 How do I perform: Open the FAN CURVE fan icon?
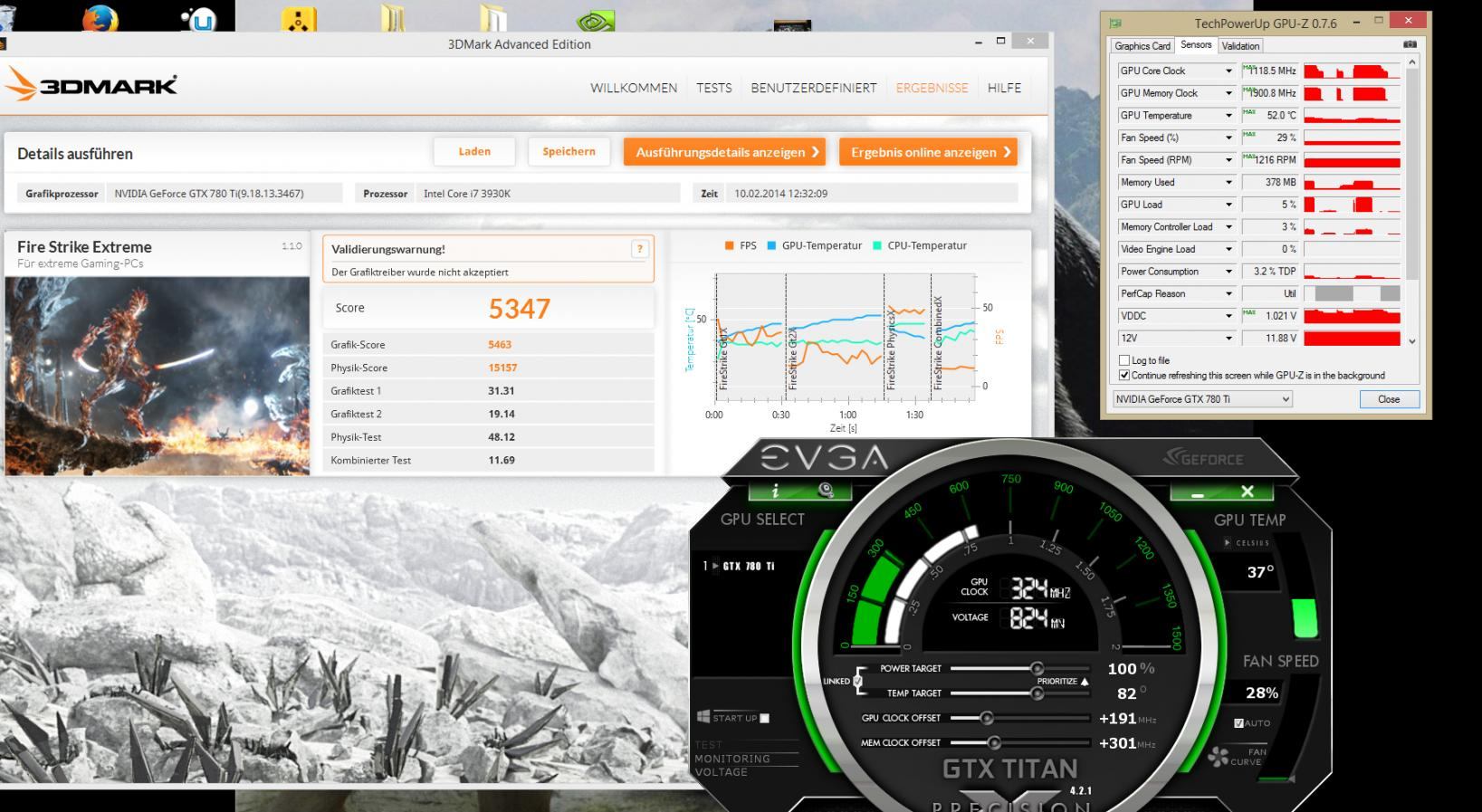point(1219,757)
